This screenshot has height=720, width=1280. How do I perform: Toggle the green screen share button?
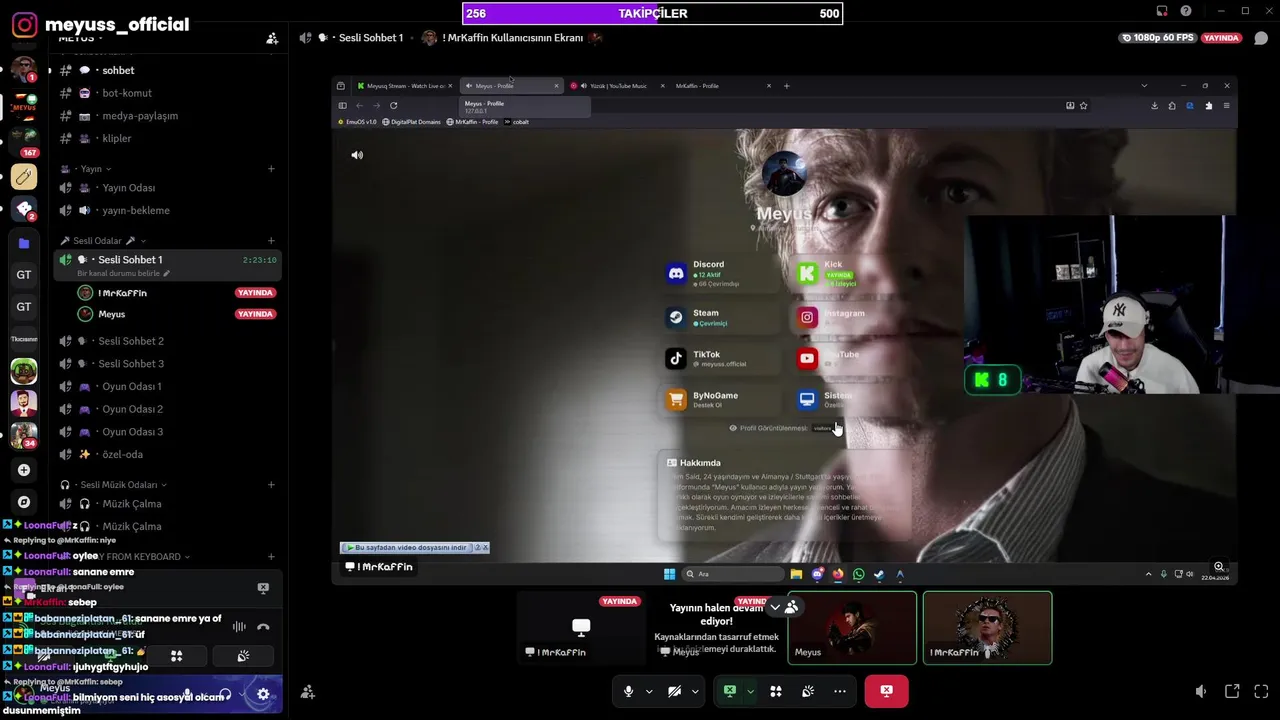pyautogui.click(x=730, y=691)
